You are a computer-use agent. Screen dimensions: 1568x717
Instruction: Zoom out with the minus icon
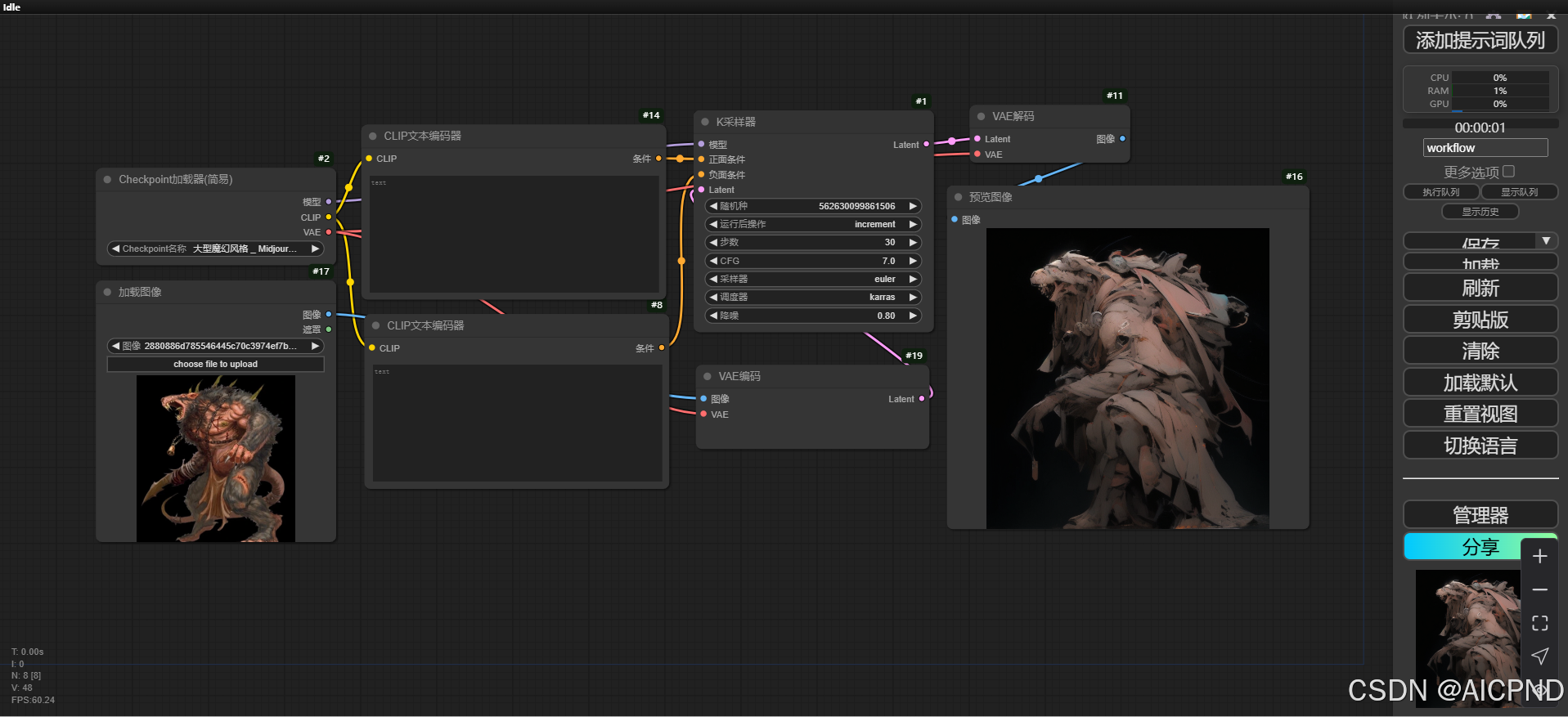click(1539, 589)
